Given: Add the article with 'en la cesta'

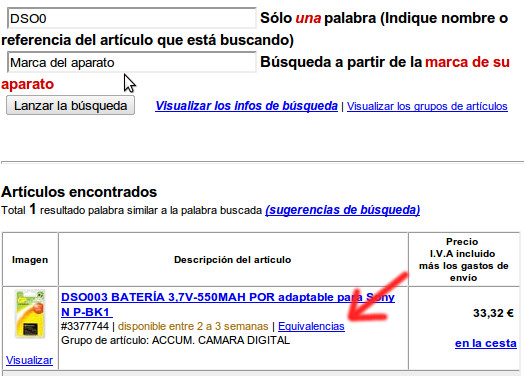Looking at the screenshot, I should click(x=486, y=343).
